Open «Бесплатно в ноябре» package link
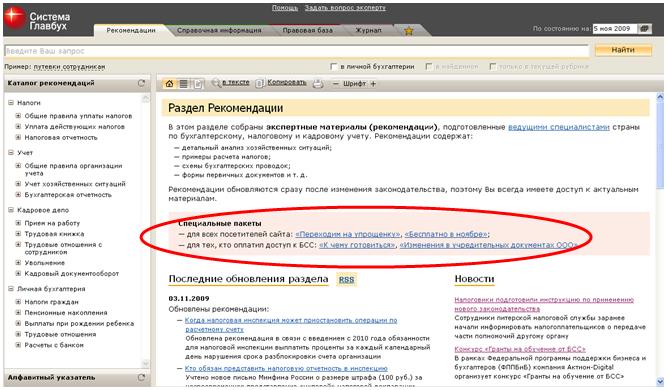 446,234
